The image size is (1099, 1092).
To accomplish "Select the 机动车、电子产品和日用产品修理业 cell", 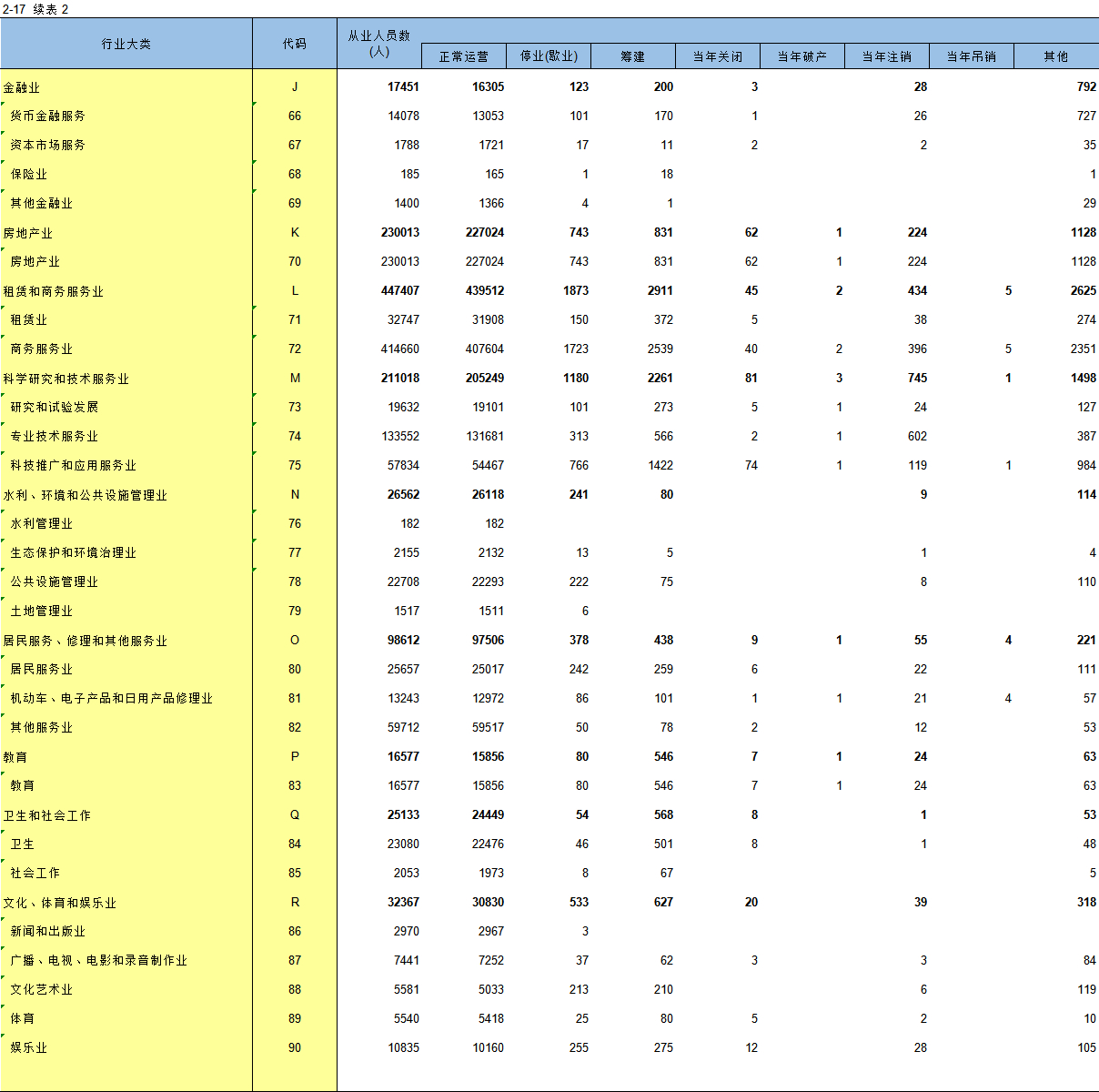I will pyautogui.click(x=126, y=699).
